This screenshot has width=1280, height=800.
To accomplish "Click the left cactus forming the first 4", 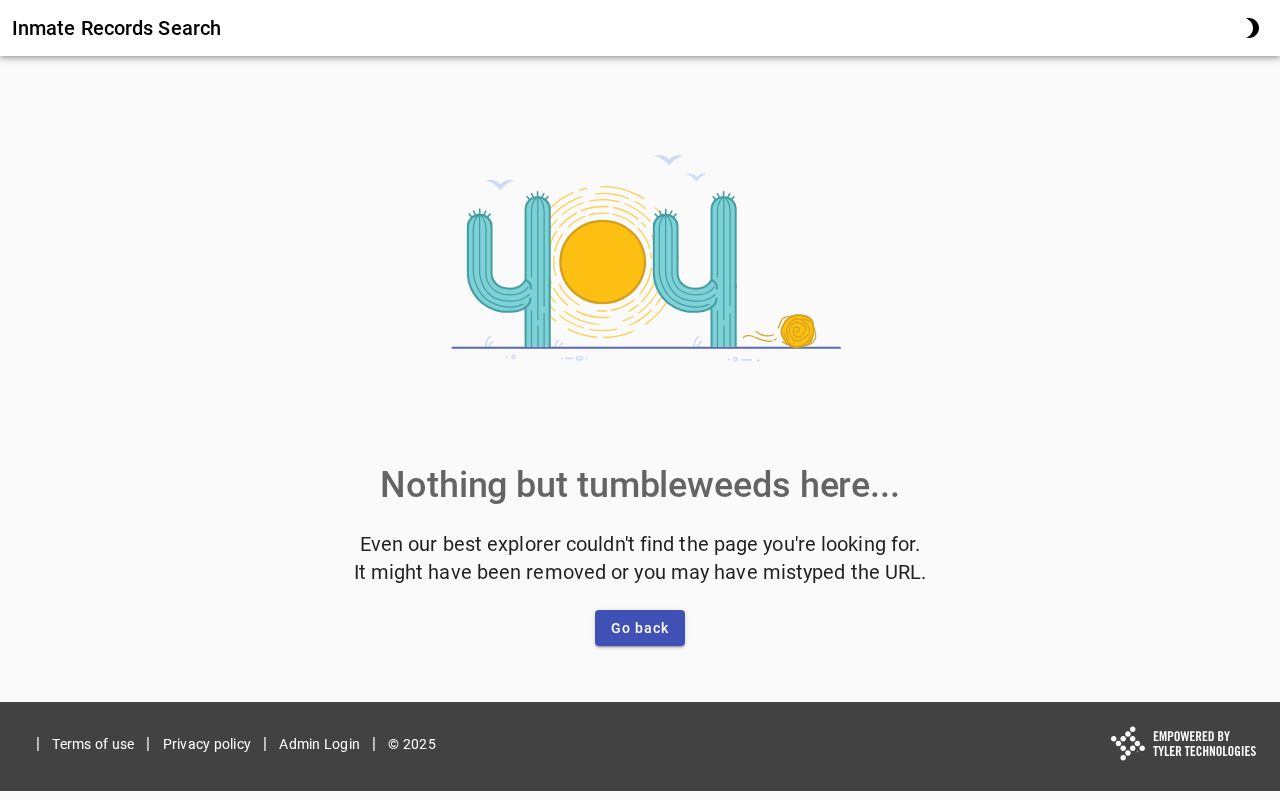I will point(509,270).
